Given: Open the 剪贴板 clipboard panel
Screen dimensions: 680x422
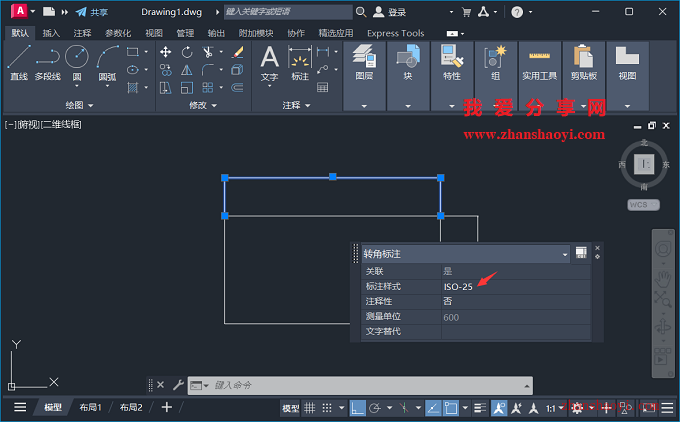Looking at the screenshot, I should [x=583, y=62].
